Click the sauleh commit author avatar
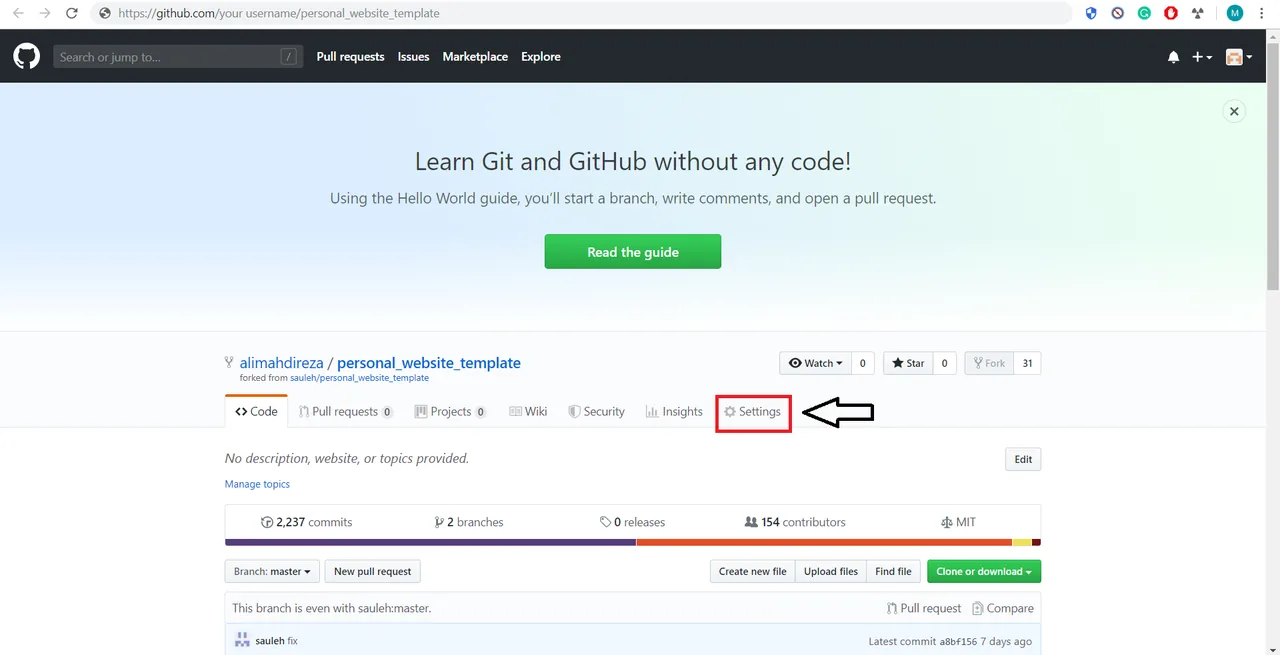Viewport: 1280px width, 655px height. pyautogui.click(x=242, y=640)
